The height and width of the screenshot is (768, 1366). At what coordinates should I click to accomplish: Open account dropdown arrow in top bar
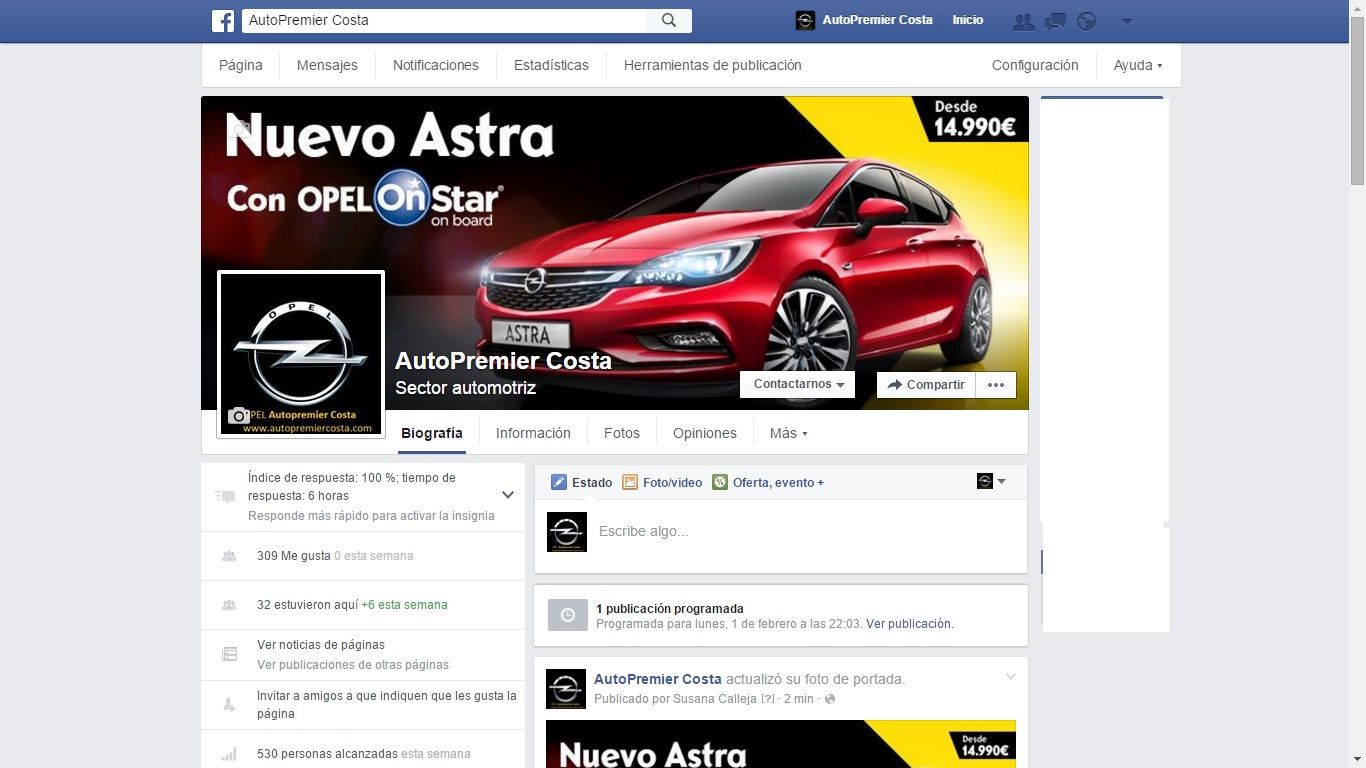pos(1127,21)
